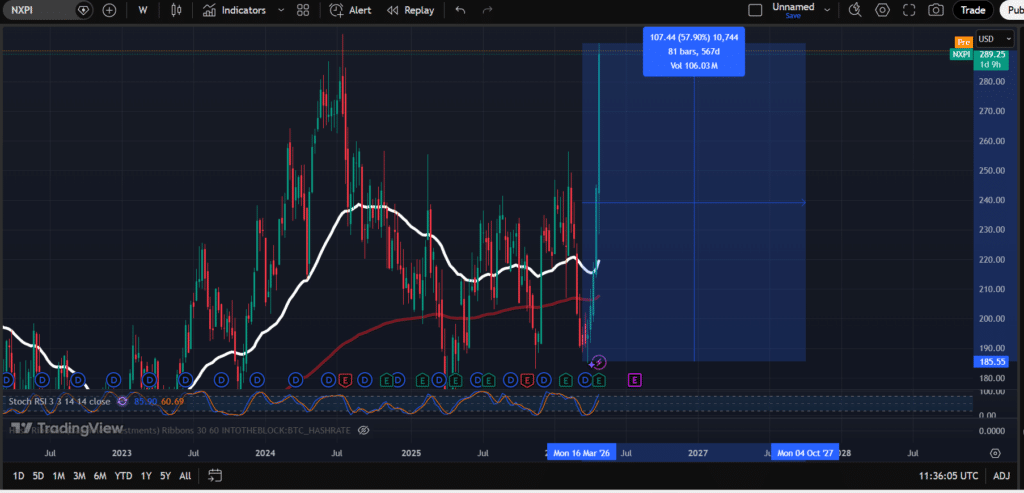
Task: Select the 6M time range
Action: pyautogui.click(x=100, y=476)
